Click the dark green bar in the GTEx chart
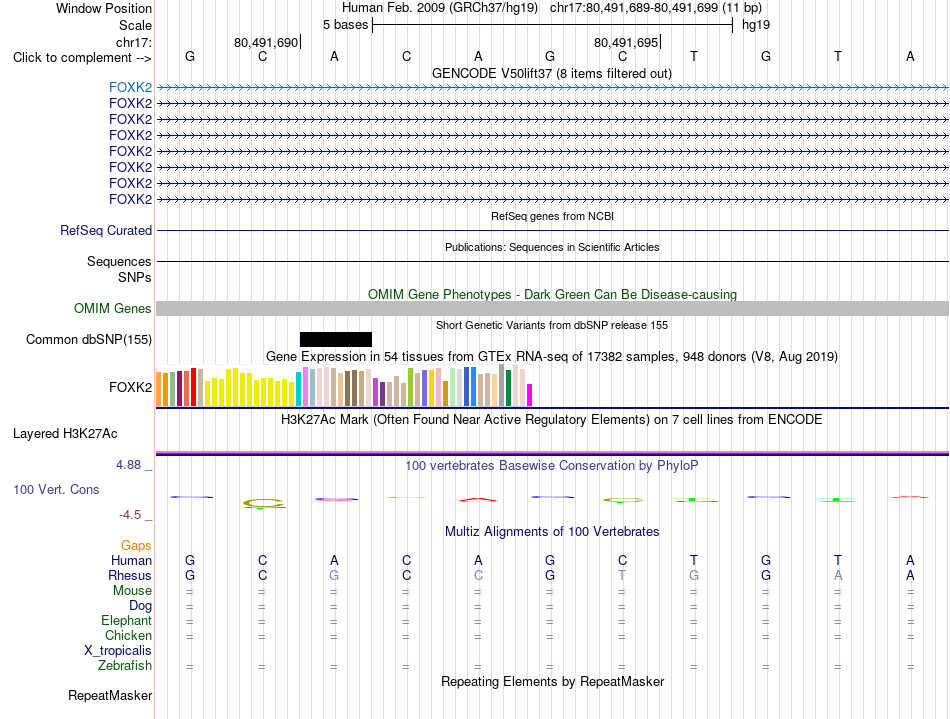 pos(509,388)
